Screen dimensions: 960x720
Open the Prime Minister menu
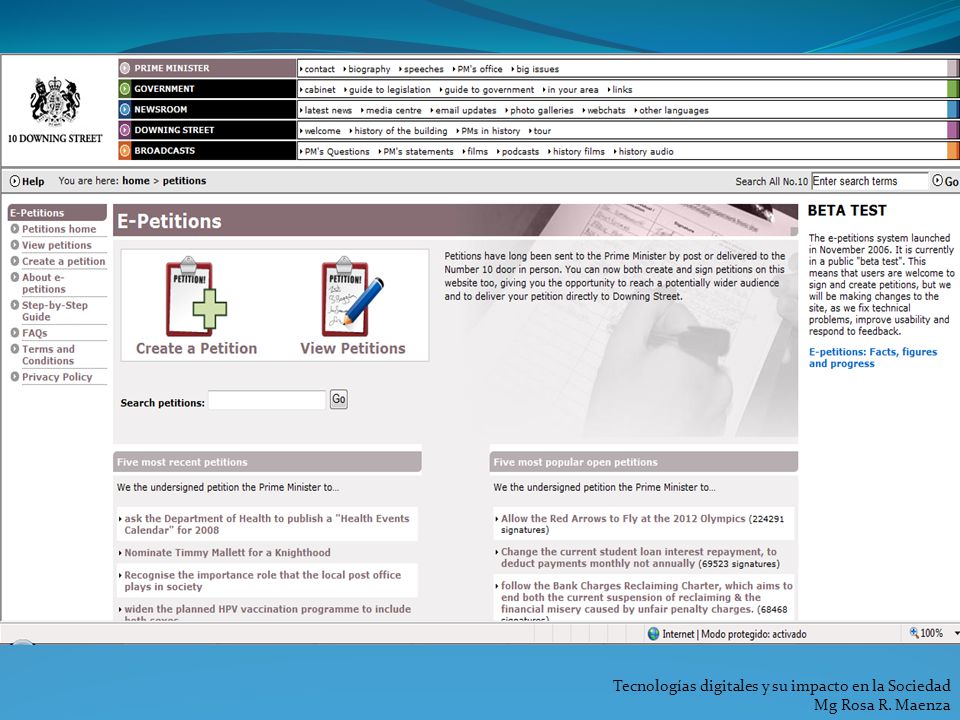(207, 68)
